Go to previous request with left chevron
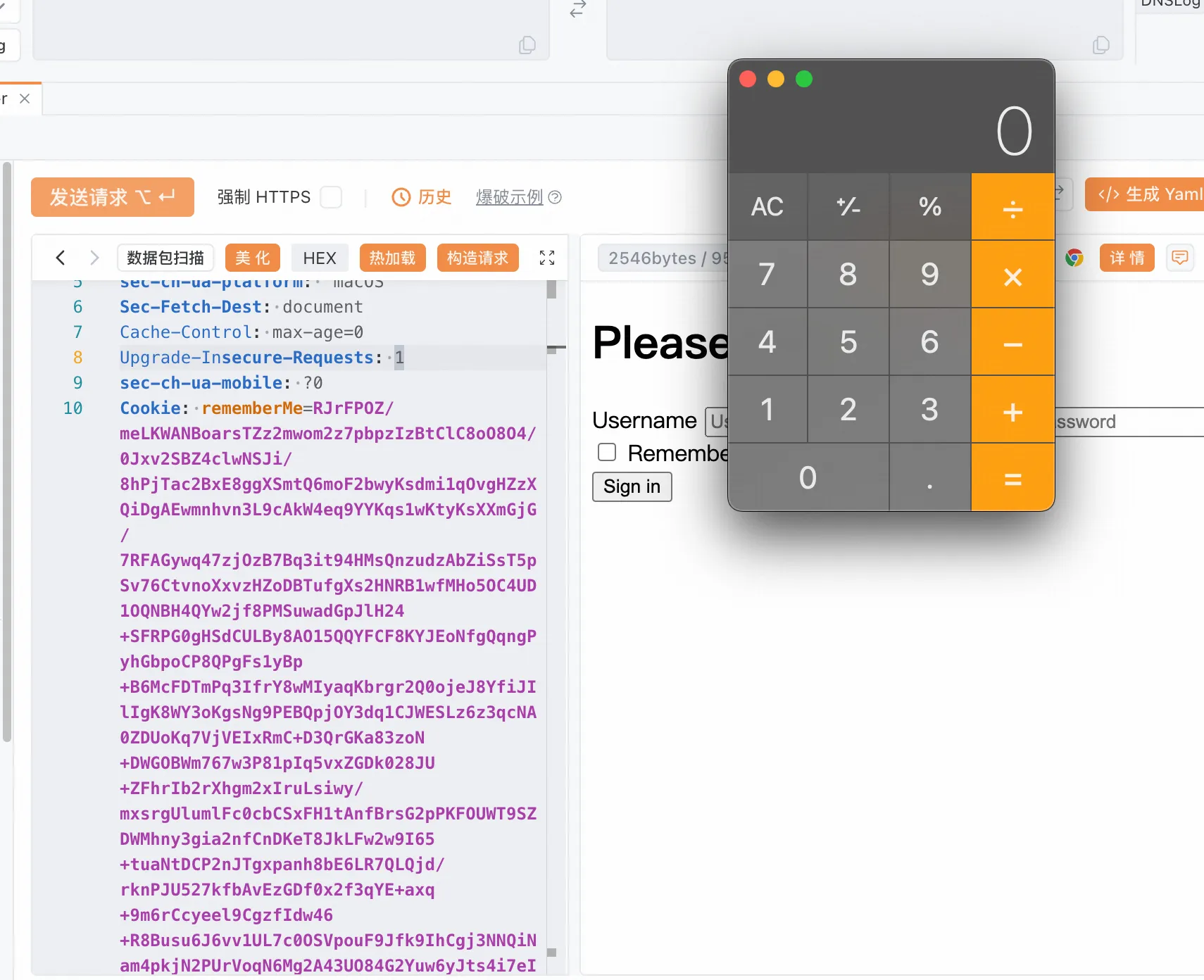 coord(61,258)
